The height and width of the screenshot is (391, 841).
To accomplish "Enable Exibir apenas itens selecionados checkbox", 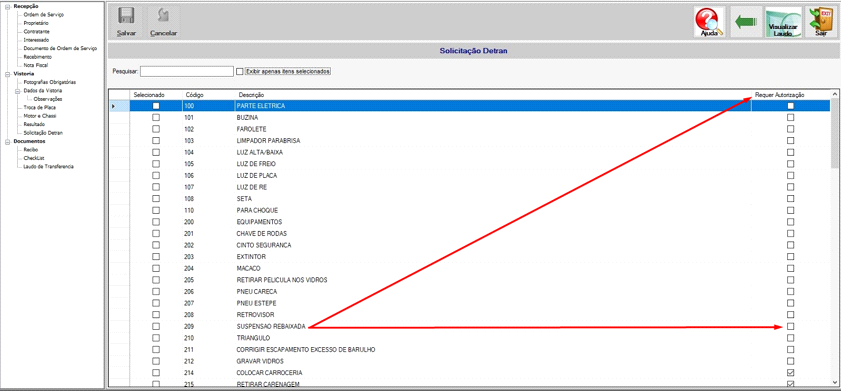I will (240, 71).
